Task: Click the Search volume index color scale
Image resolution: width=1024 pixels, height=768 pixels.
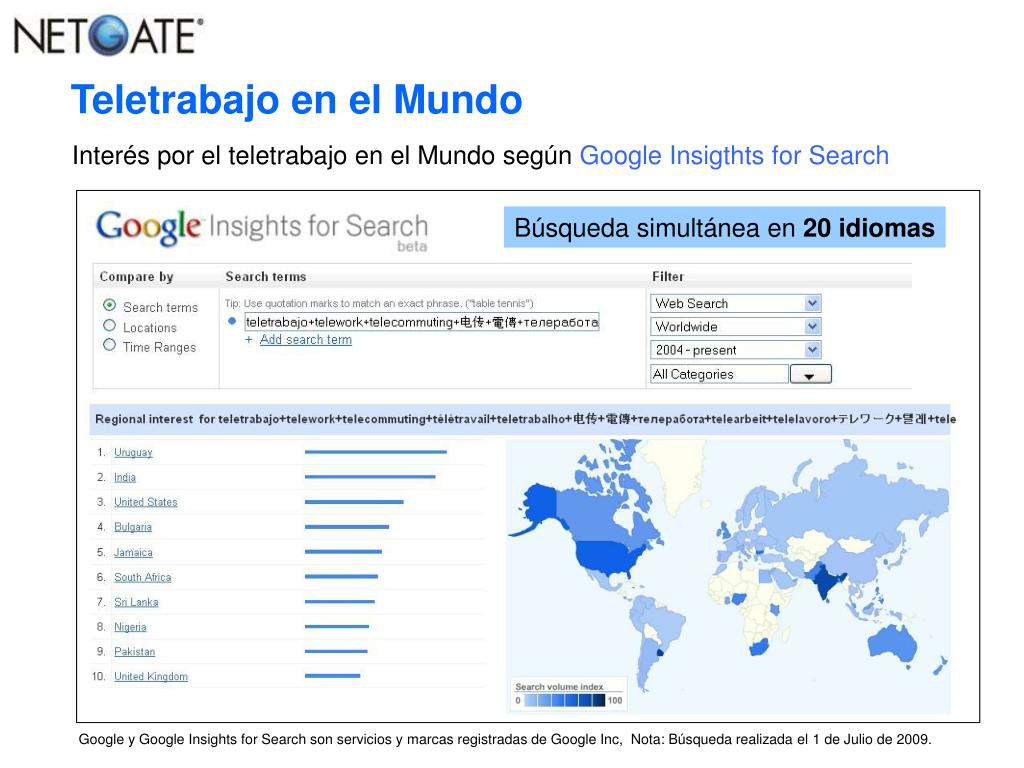Action: click(565, 701)
